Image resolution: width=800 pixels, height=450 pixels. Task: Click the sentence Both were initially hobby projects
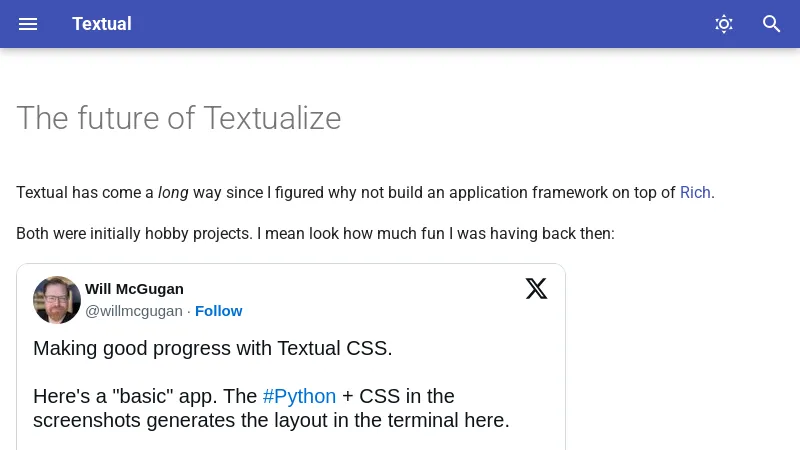point(134,233)
